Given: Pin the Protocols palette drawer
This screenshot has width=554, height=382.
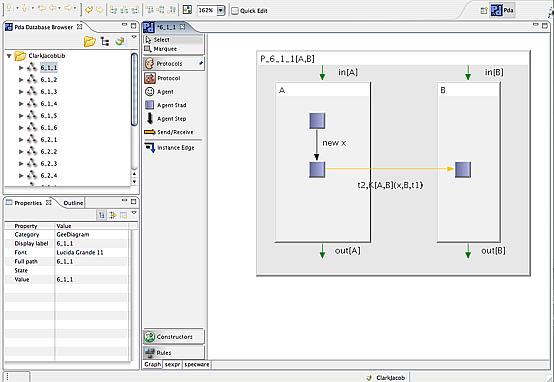Looking at the screenshot, I should pos(201,63).
